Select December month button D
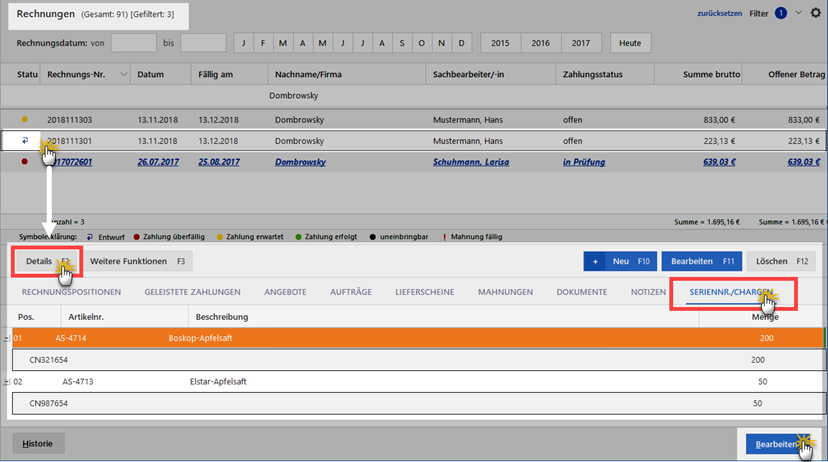This screenshot has width=828, height=462. pyautogui.click(x=462, y=43)
